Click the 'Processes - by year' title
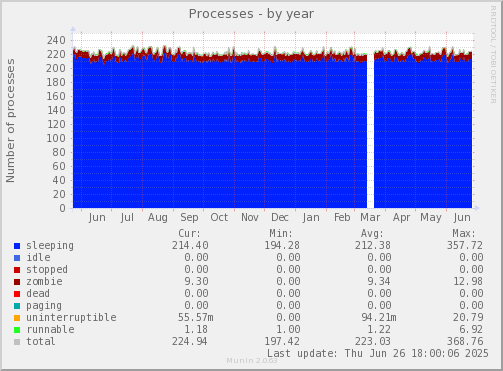Image resolution: width=503 pixels, height=371 pixels. pyautogui.click(x=251, y=14)
